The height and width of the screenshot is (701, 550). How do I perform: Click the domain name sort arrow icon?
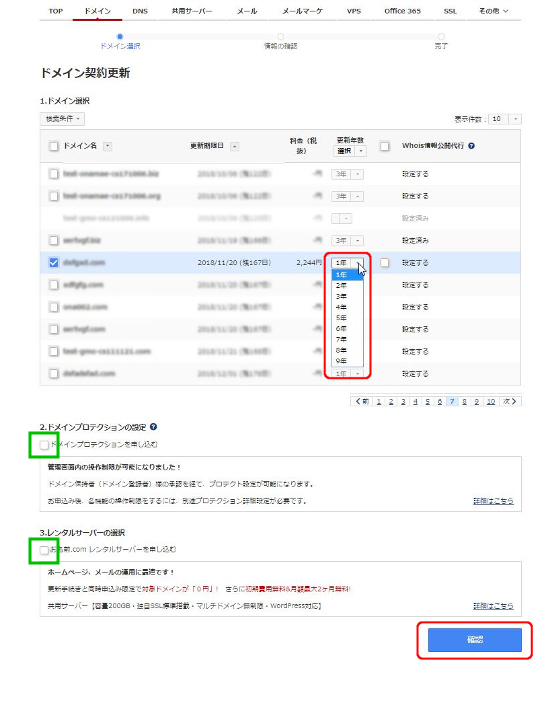pos(108,146)
